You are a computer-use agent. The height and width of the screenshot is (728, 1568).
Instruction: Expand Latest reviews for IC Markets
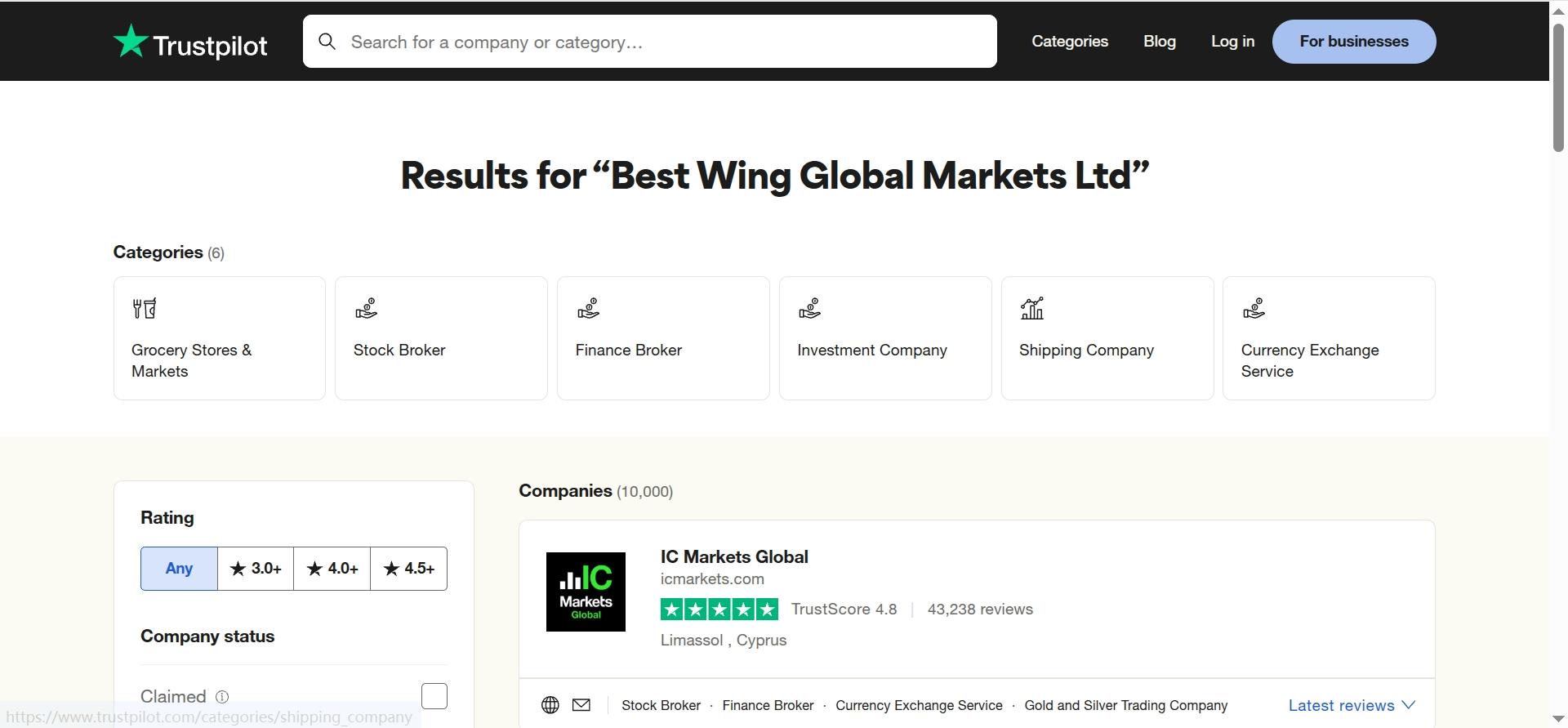click(x=1352, y=705)
